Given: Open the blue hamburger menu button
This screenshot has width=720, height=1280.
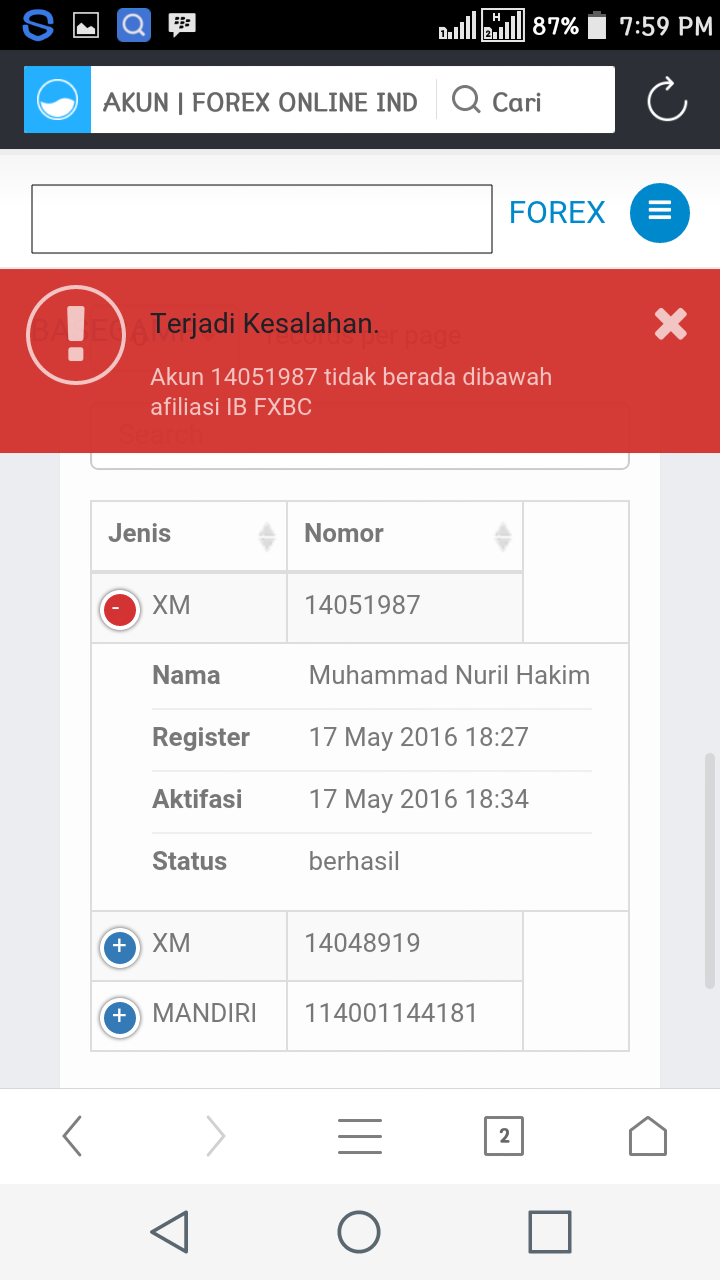Looking at the screenshot, I should point(659,213).
